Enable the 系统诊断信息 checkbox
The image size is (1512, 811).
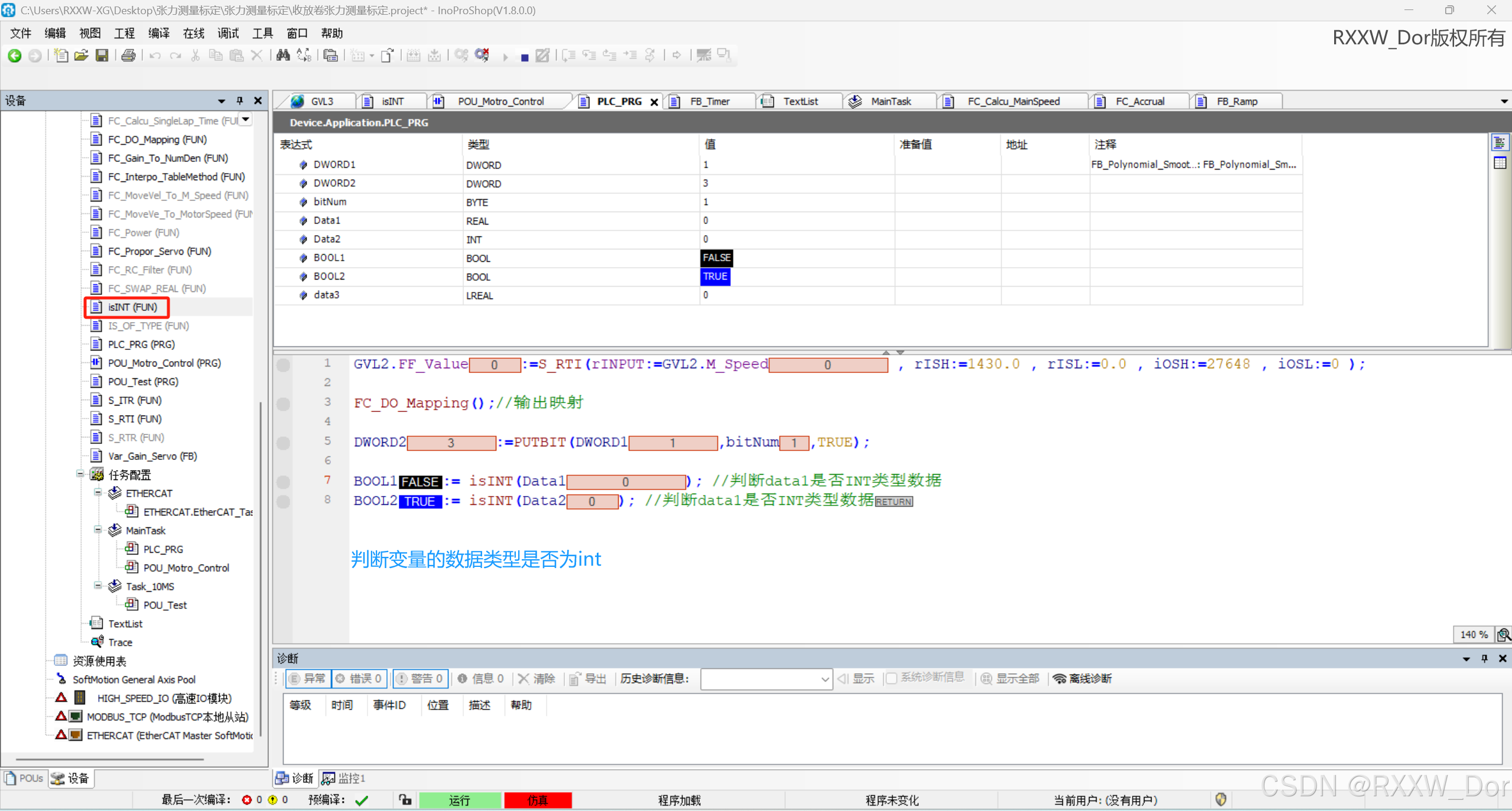point(891,678)
